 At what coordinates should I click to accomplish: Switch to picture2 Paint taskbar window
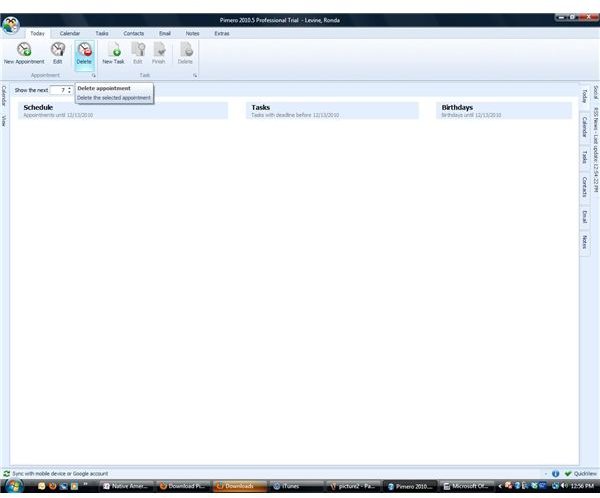click(353, 486)
